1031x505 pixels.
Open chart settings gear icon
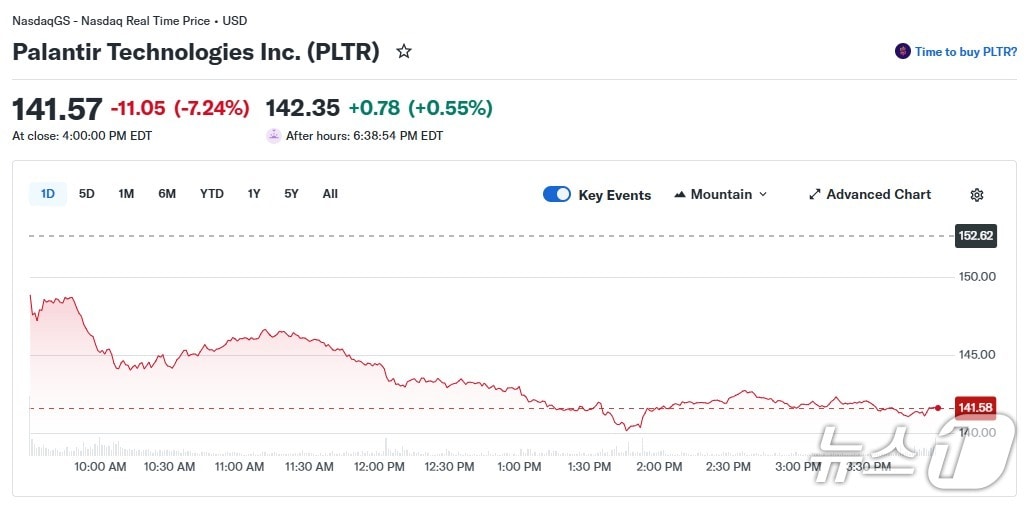coord(977,195)
